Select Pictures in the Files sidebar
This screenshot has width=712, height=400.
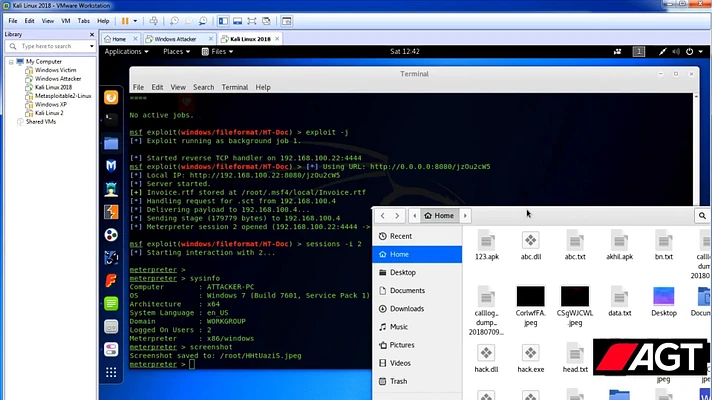coord(417,345)
